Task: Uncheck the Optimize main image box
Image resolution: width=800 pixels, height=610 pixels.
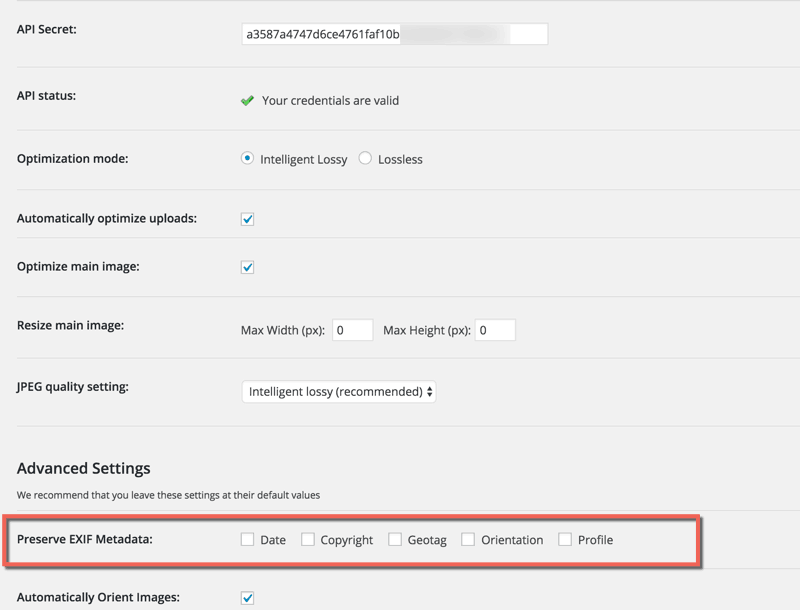Action: click(x=247, y=267)
